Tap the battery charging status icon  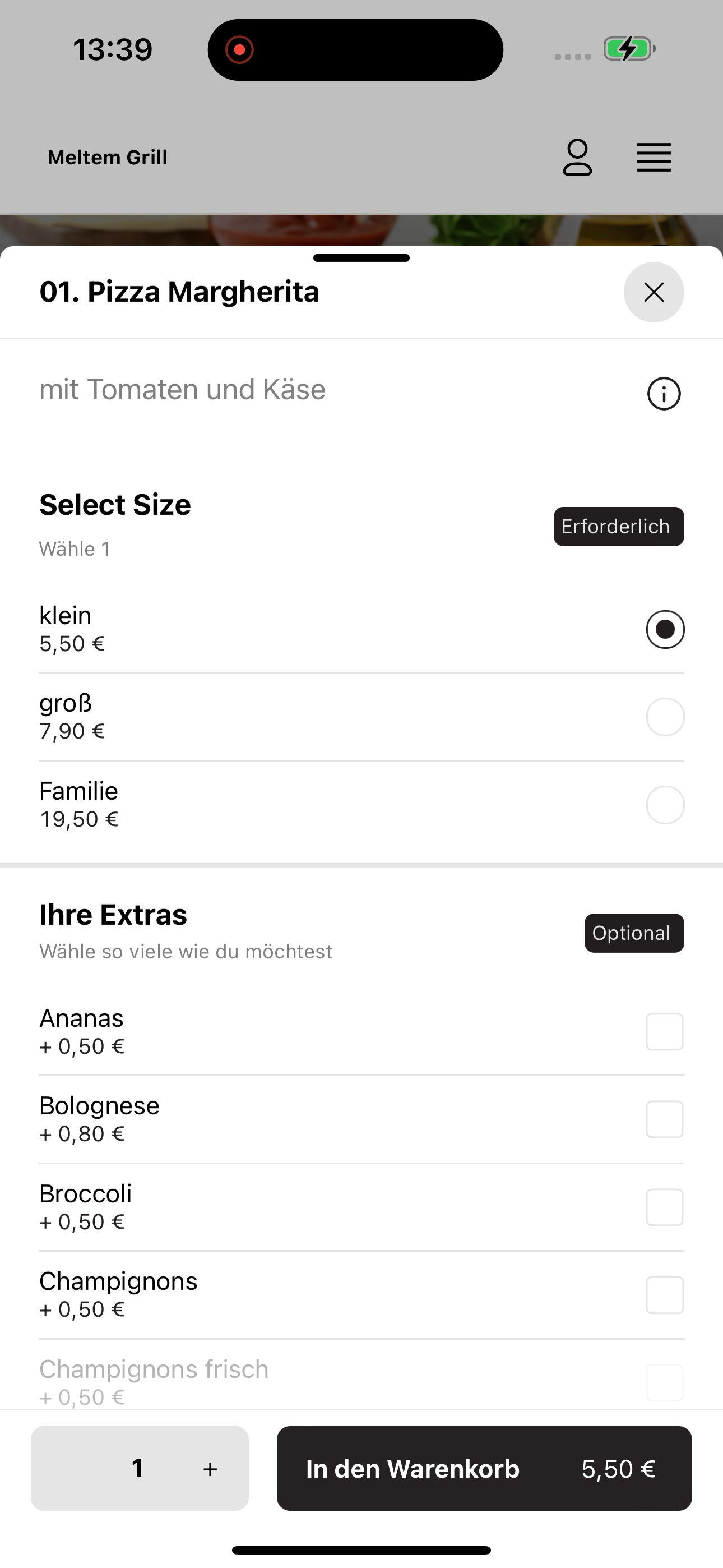629,49
